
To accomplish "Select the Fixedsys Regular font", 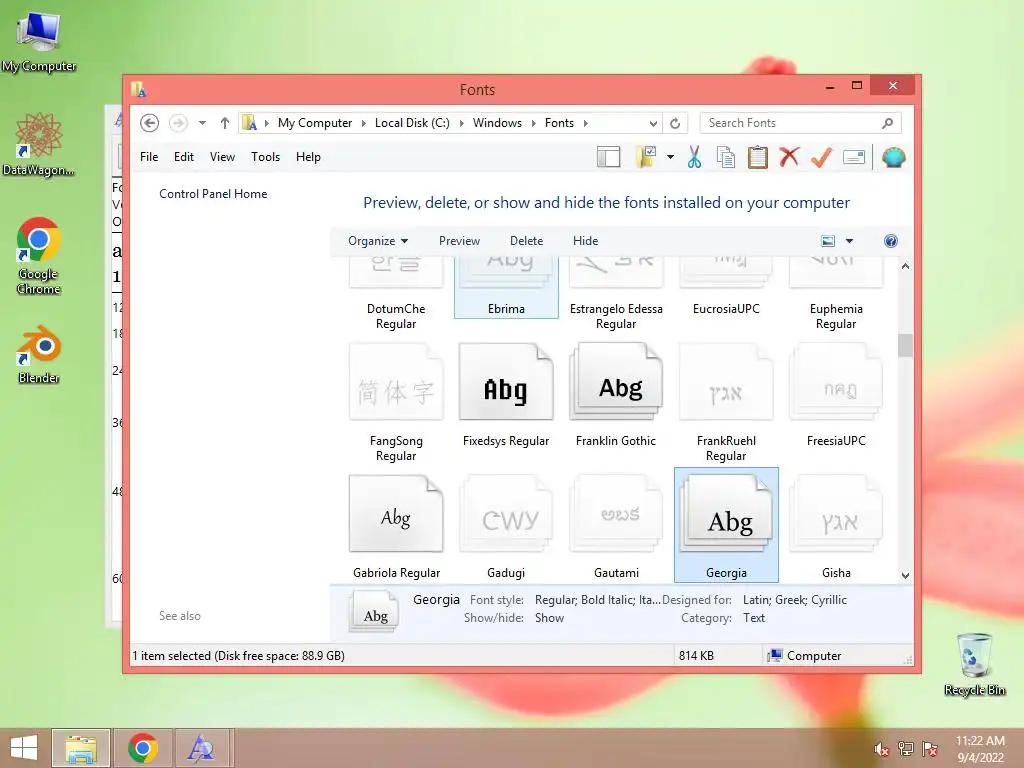I will (x=506, y=395).
